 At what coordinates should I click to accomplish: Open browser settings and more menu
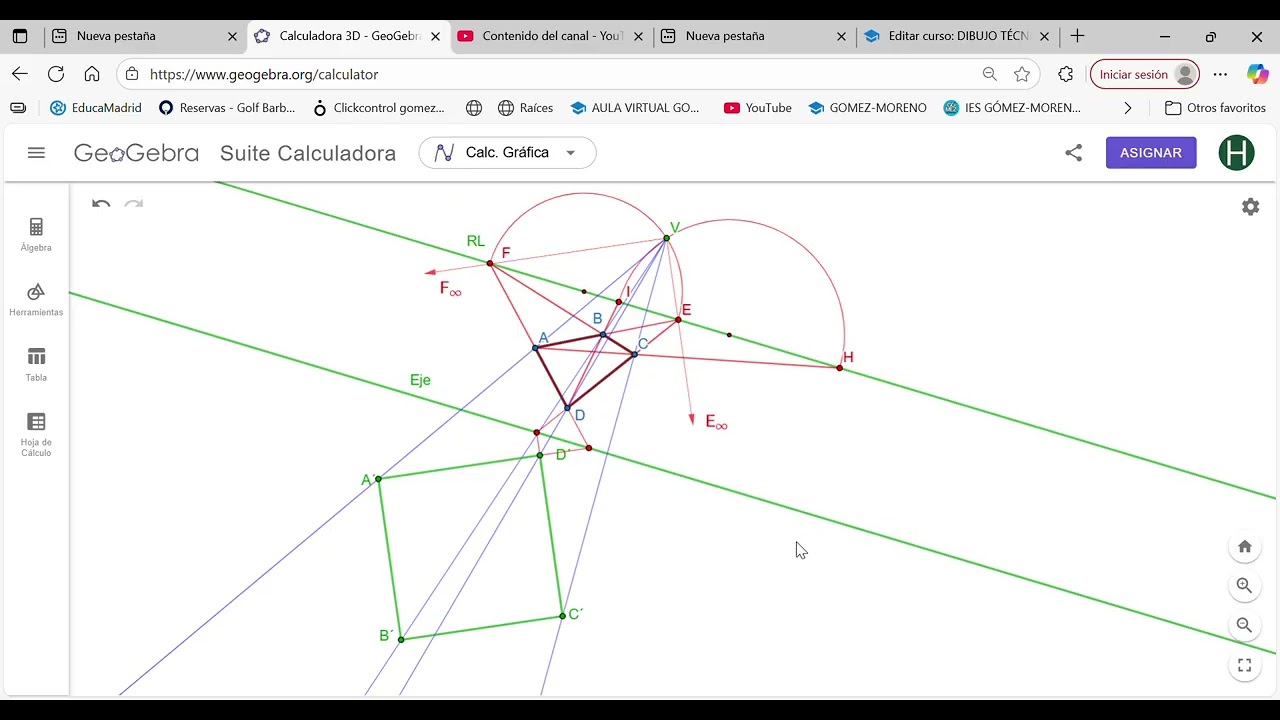click(1220, 74)
